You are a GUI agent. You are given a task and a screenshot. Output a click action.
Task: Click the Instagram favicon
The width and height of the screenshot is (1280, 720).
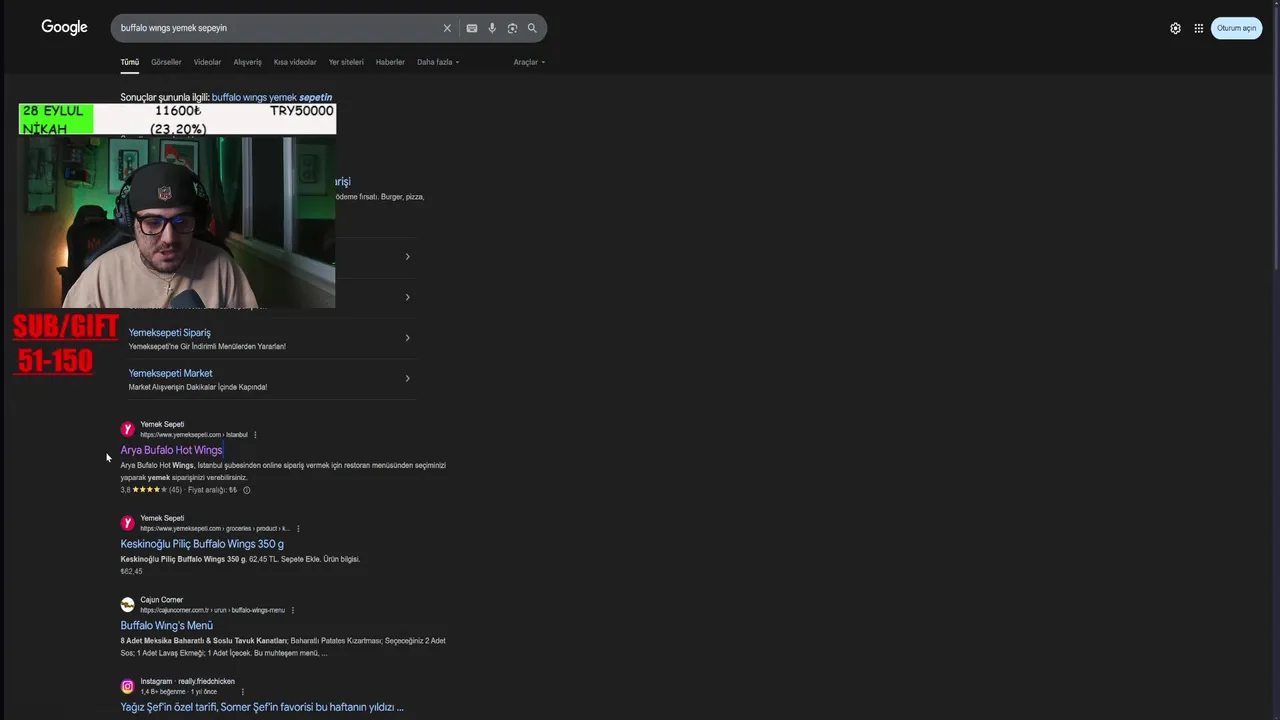(127, 686)
